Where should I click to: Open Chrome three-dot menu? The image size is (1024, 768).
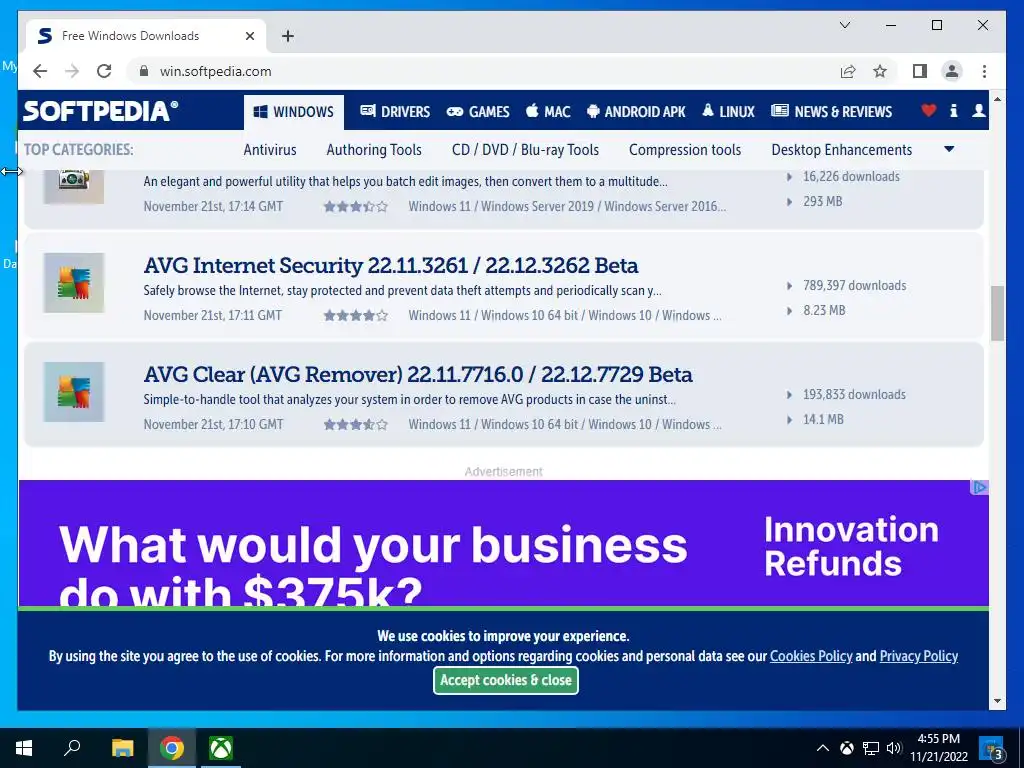pyautogui.click(x=984, y=71)
